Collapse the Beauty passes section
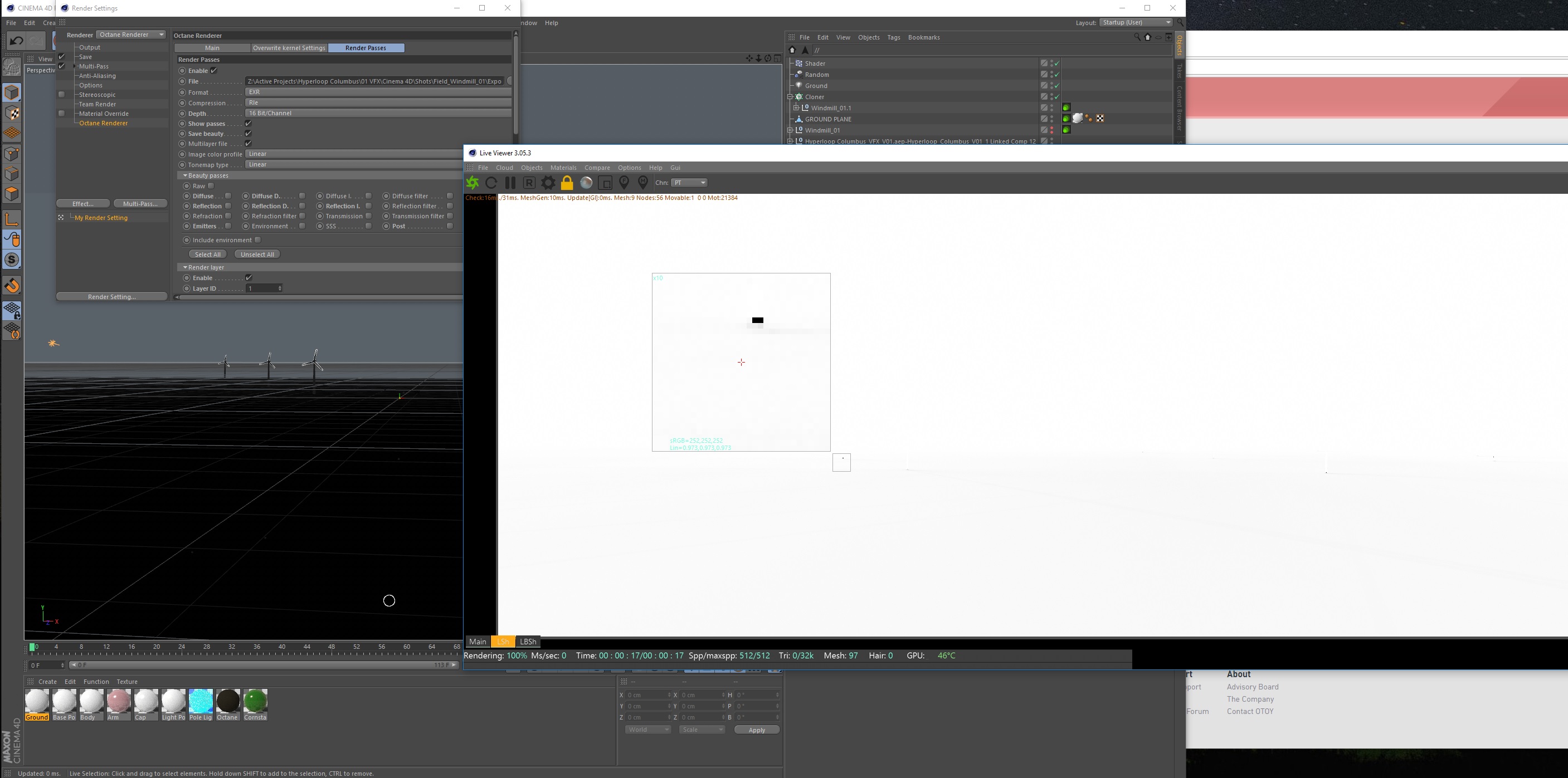Viewport: 1568px width, 778px height. (x=185, y=175)
